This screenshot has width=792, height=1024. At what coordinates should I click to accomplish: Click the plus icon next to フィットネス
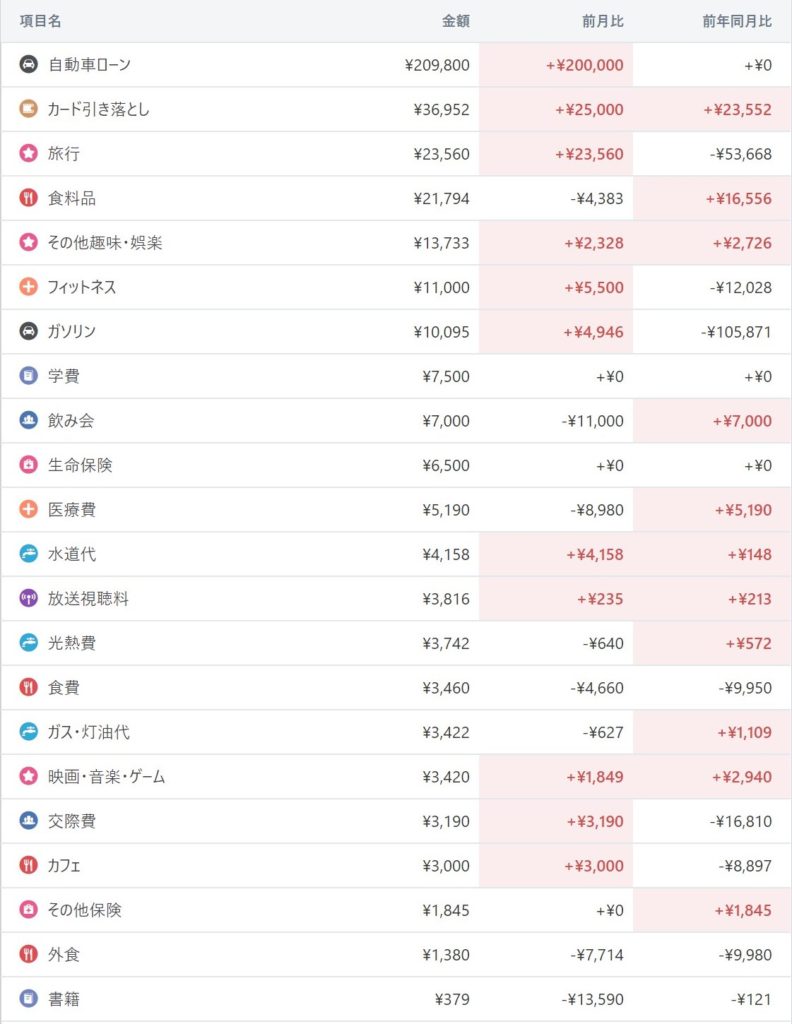28,287
